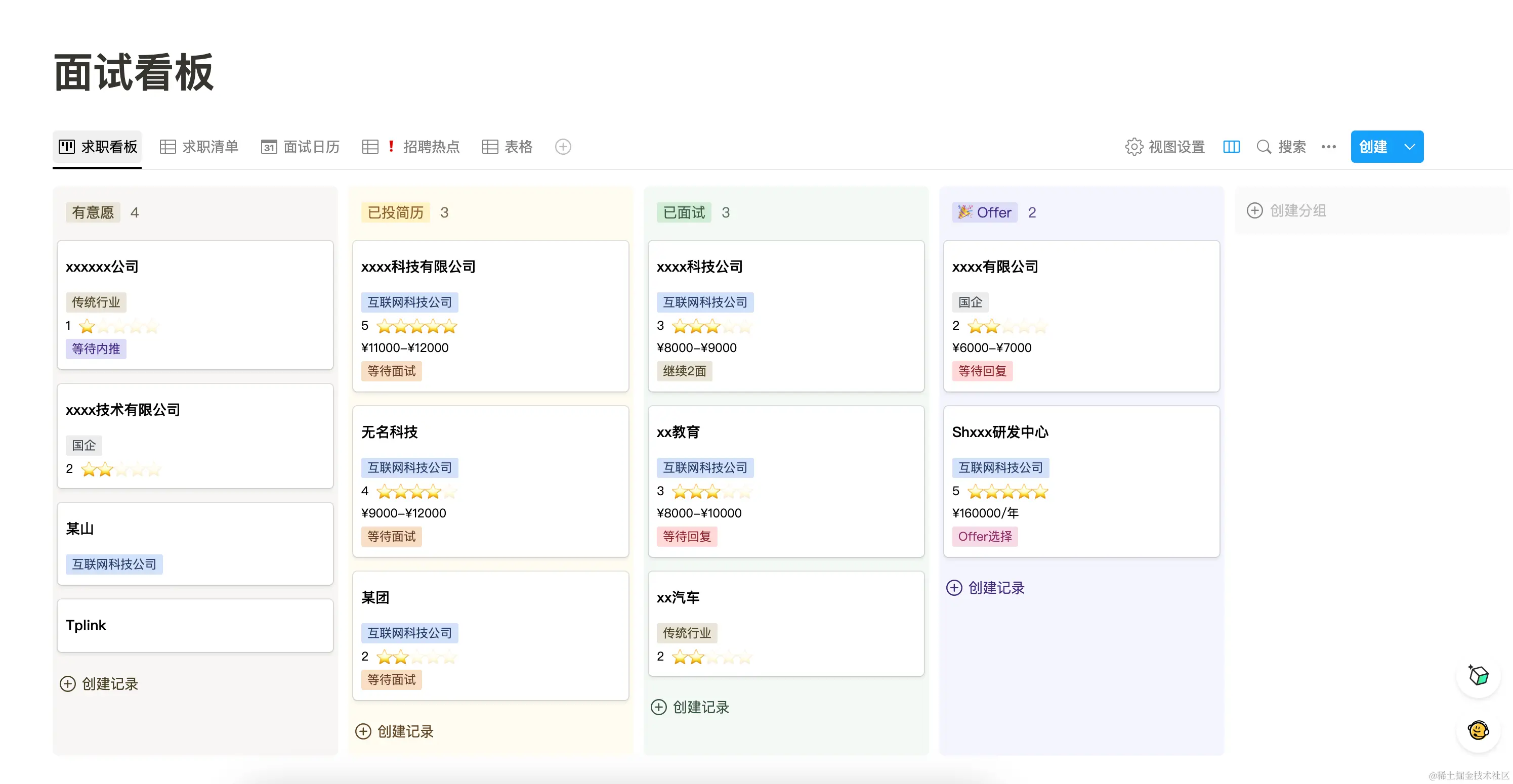This screenshot has width=1513, height=784.
Task: Open the 某团 card
Action: click(490, 635)
